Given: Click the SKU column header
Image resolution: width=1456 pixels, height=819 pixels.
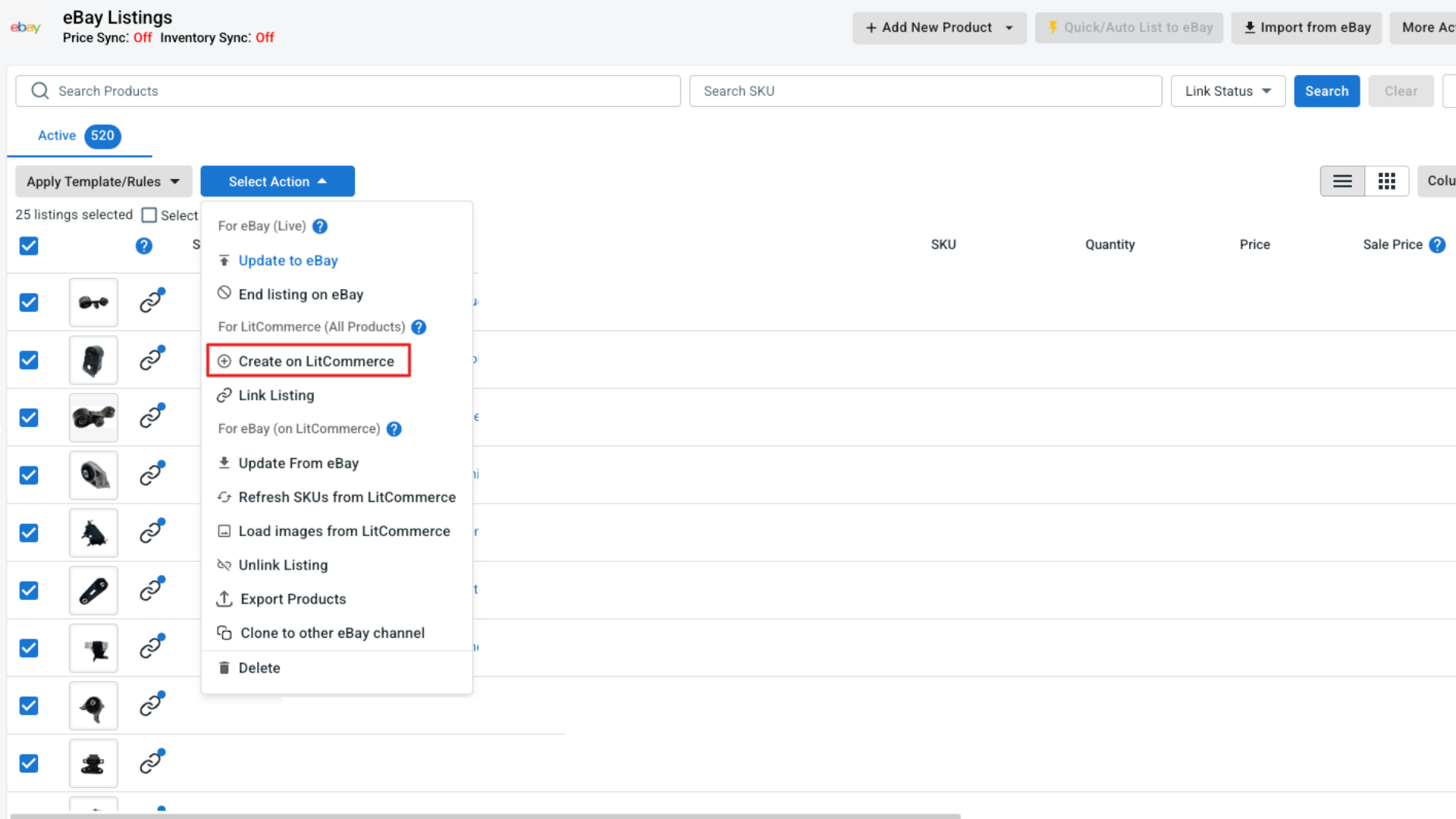Looking at the screenshot, I should (943, 244).
